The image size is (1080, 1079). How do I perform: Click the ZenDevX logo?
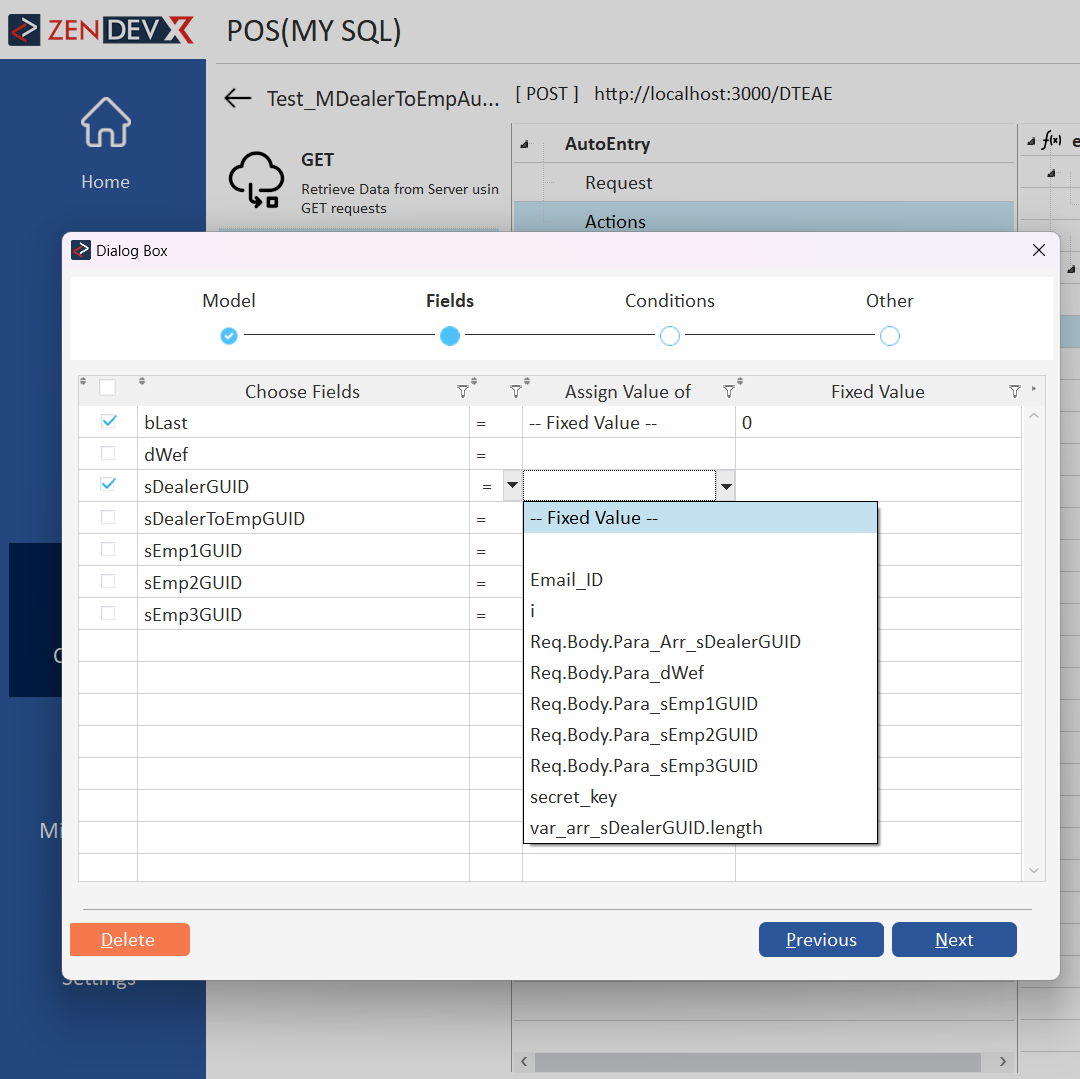pos(100,30)
